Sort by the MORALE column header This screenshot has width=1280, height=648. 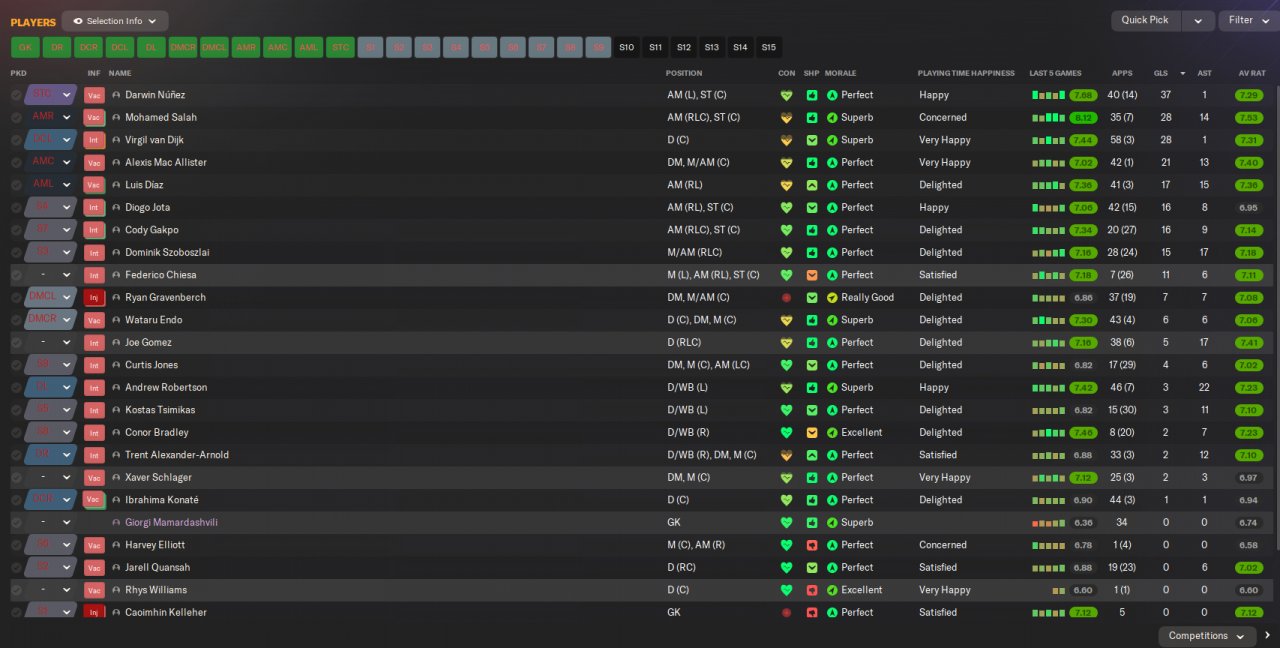point(840,73)
